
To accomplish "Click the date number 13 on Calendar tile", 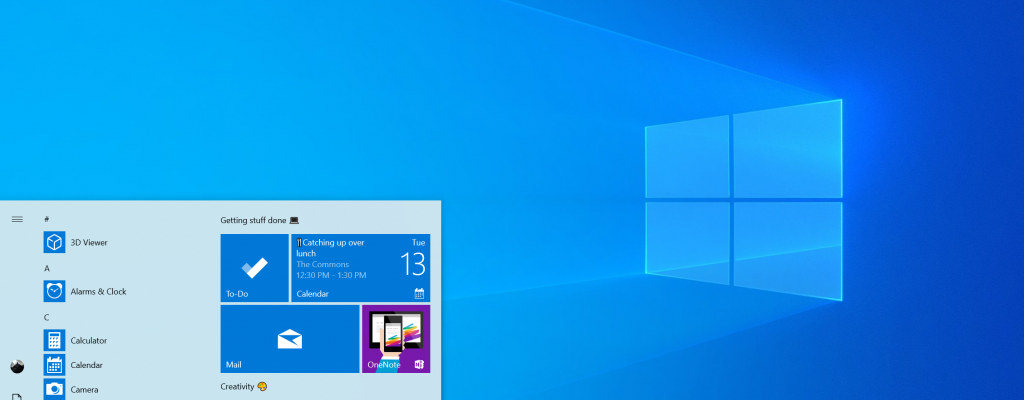I will point(413,264).
